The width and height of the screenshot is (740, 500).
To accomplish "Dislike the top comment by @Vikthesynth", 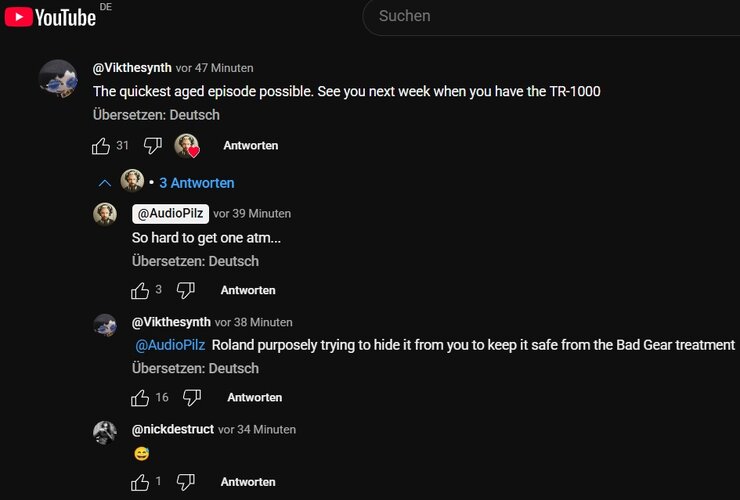I will 153,146.
